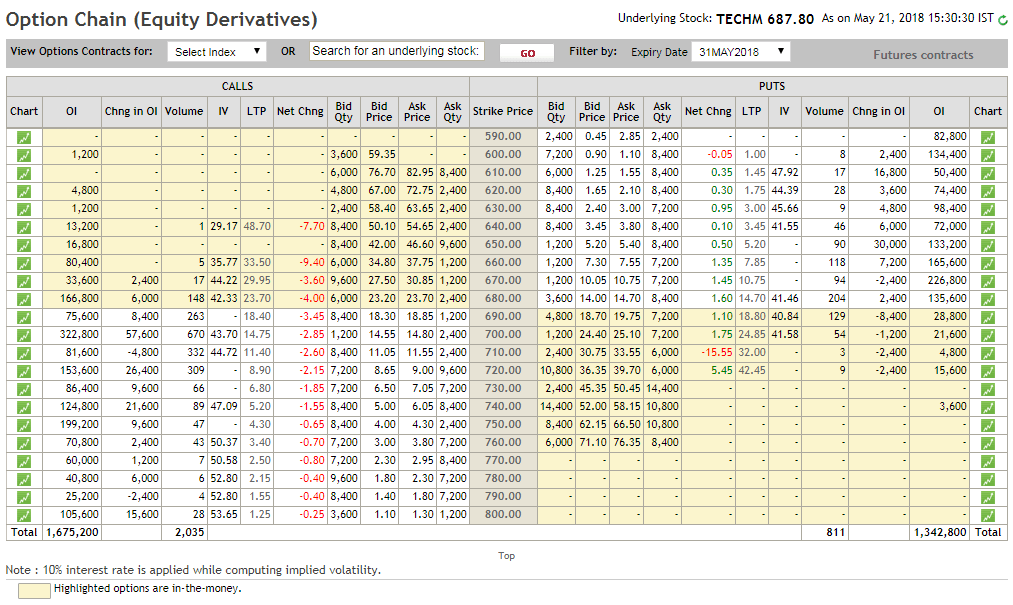This screenshot has width=1013, height=605.
Task: Open puts chart icon for strike 790.00
Action: coord(988,497)
